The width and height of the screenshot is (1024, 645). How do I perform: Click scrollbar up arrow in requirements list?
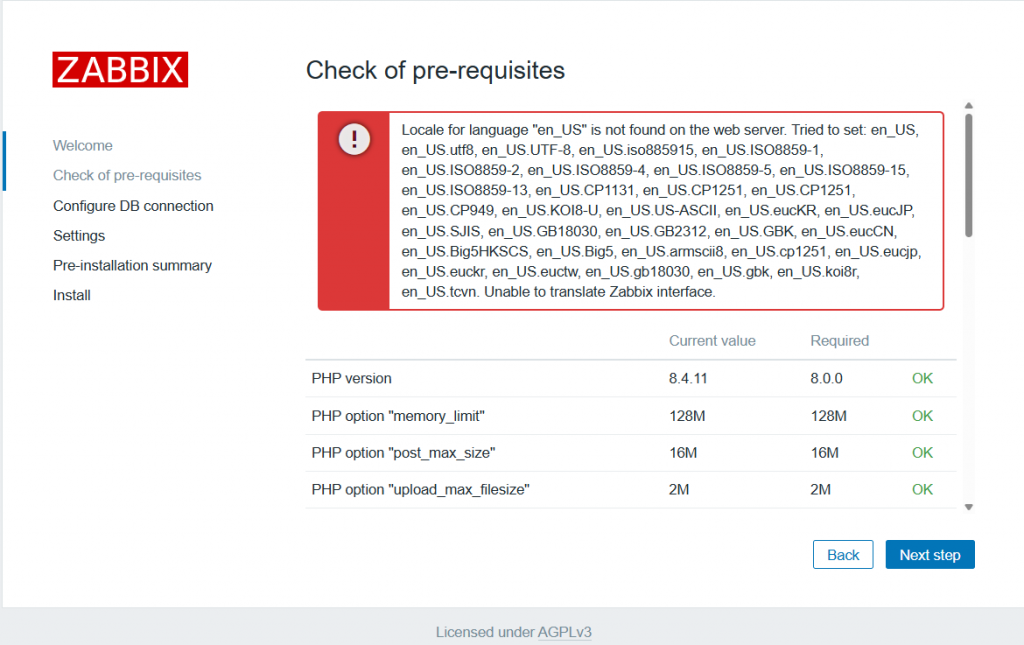pyautogui.click(x=968, y=105)
